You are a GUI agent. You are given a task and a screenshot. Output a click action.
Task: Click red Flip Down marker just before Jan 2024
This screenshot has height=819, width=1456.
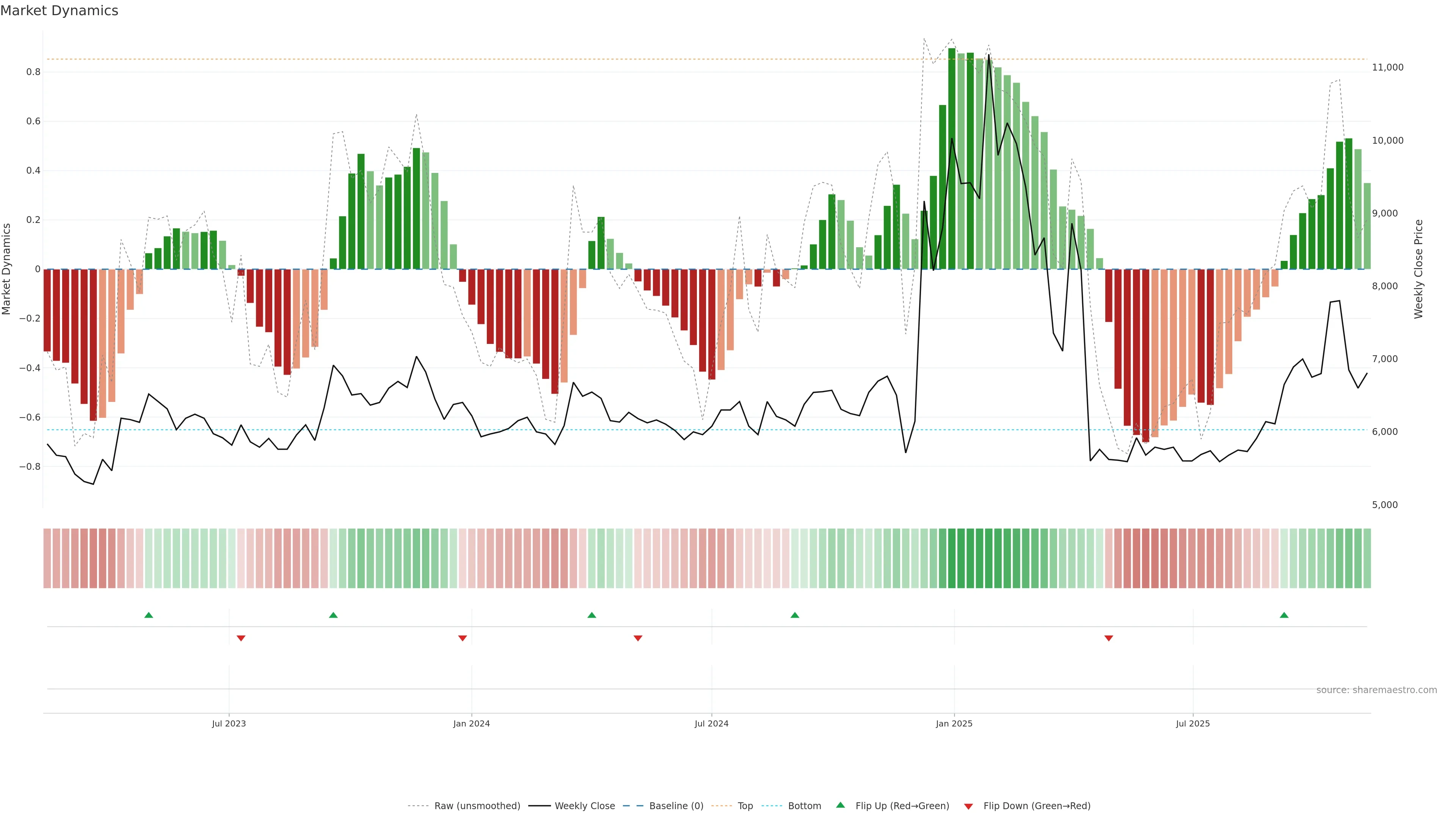click(462, 638)
